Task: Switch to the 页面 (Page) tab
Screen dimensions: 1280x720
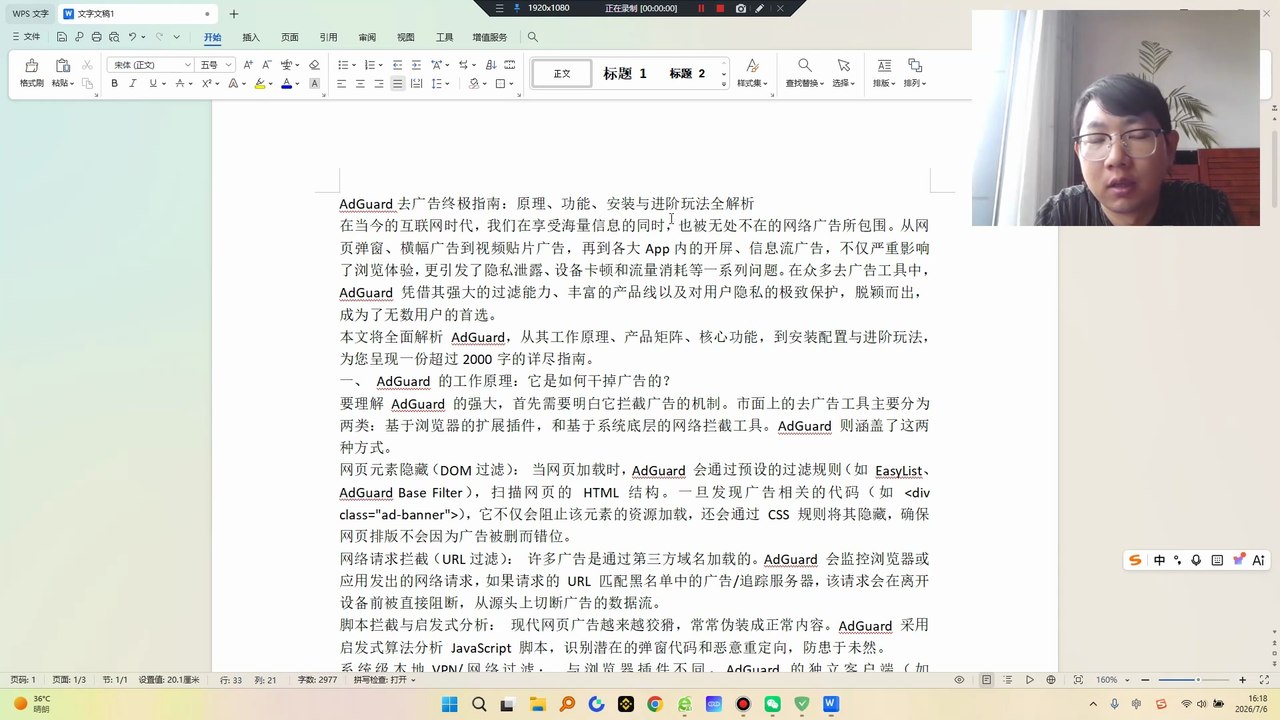Action: (290, 37)
